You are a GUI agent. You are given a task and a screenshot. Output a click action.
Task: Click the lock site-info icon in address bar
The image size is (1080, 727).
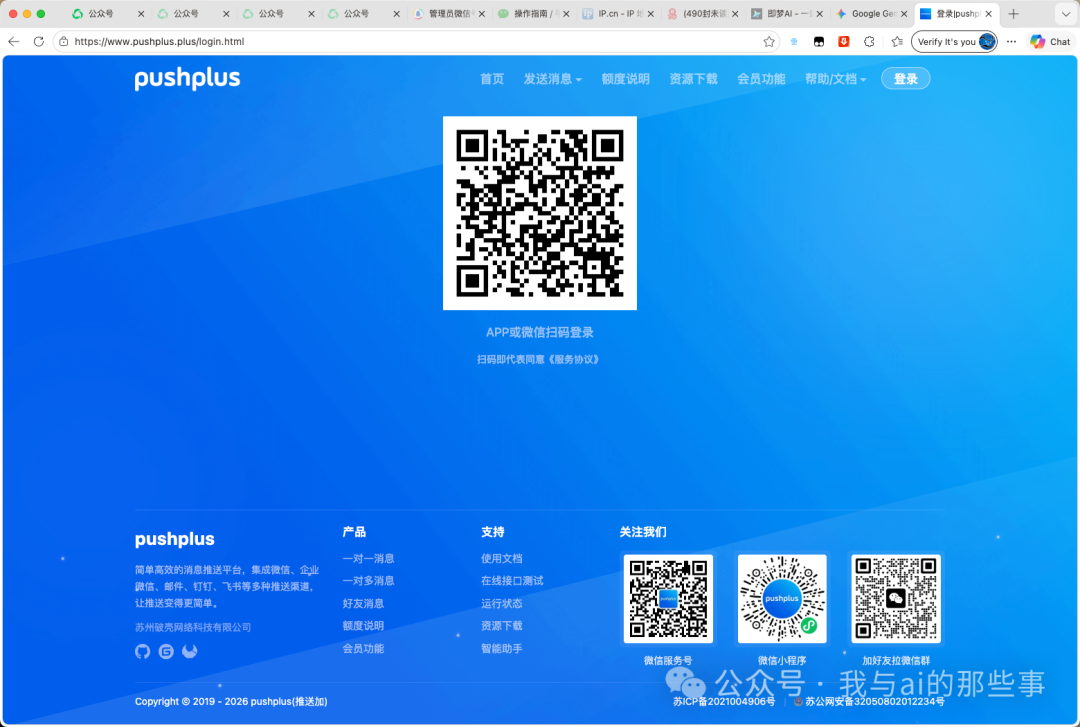pyautogui.click(x=63, y=41)
